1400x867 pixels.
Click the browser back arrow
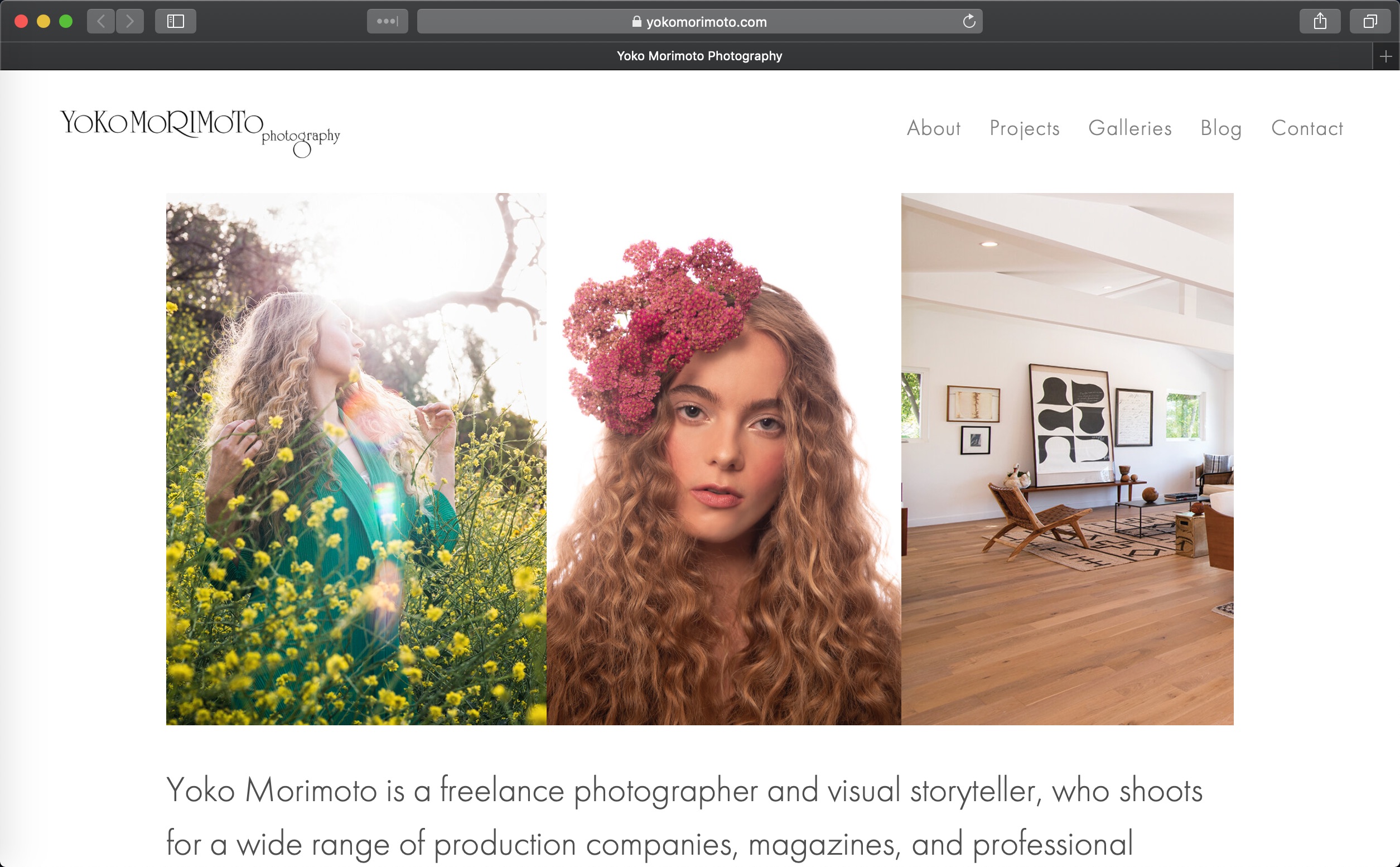point(101,22)
